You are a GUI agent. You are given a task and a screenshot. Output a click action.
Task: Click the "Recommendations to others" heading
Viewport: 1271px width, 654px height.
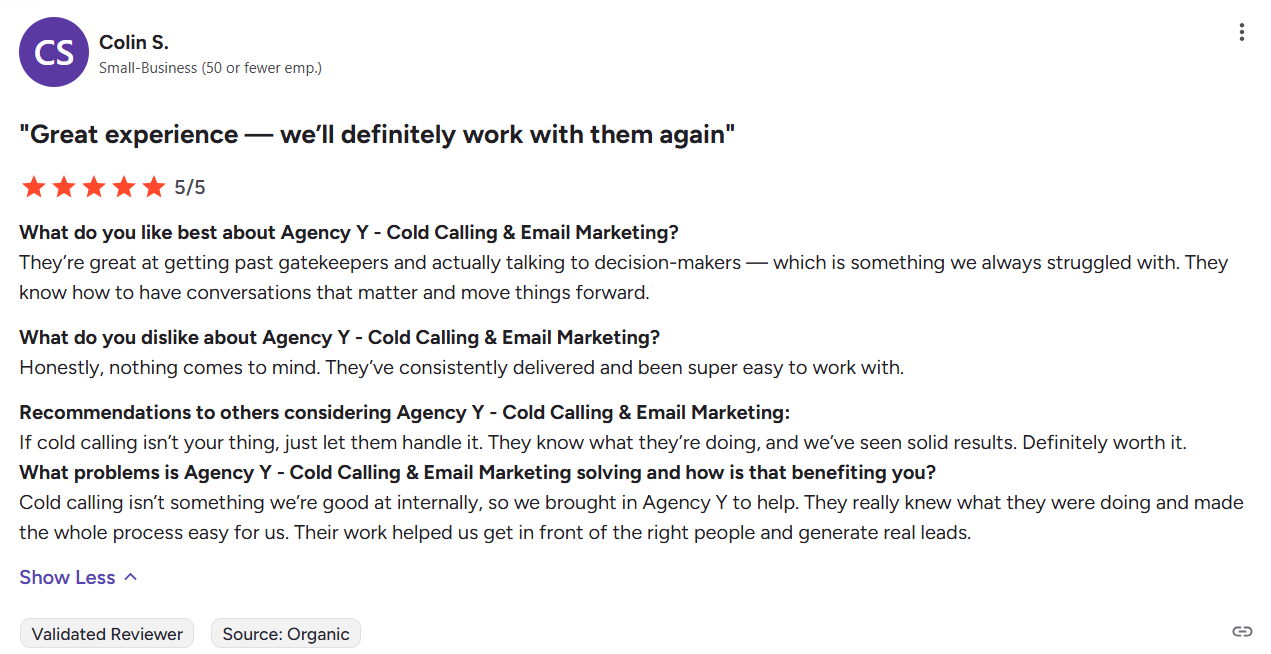(404, 412)
